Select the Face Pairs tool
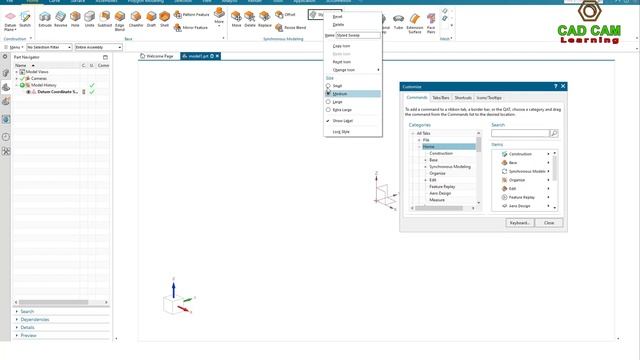The image size is (640, 360). click(431, 23)
